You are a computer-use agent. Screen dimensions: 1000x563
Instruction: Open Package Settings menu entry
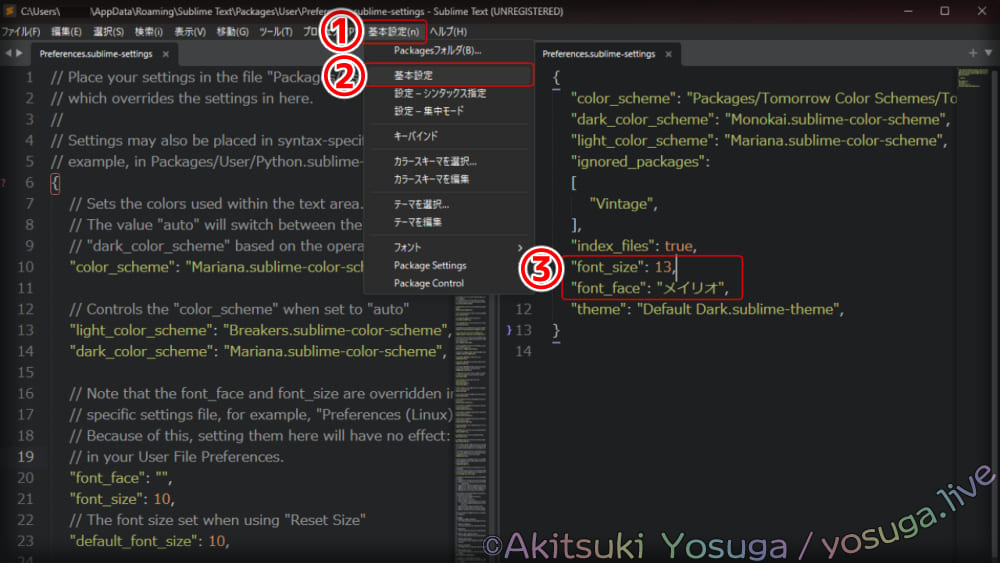429,266
